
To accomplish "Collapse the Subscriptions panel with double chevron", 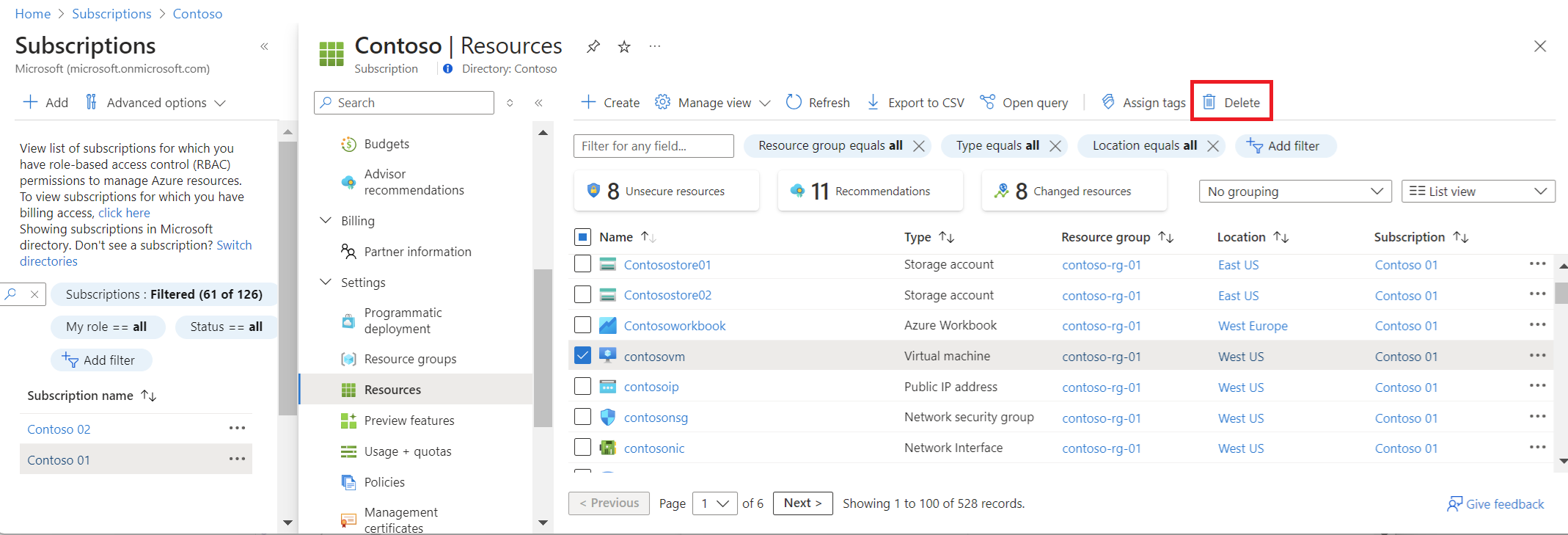I will click(x=264, y=47).
